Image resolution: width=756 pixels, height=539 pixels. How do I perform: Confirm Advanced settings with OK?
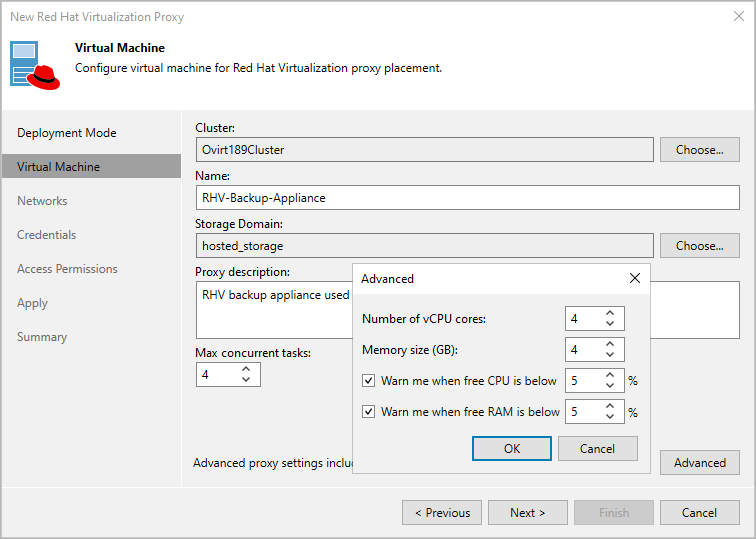tap(512, 448)
